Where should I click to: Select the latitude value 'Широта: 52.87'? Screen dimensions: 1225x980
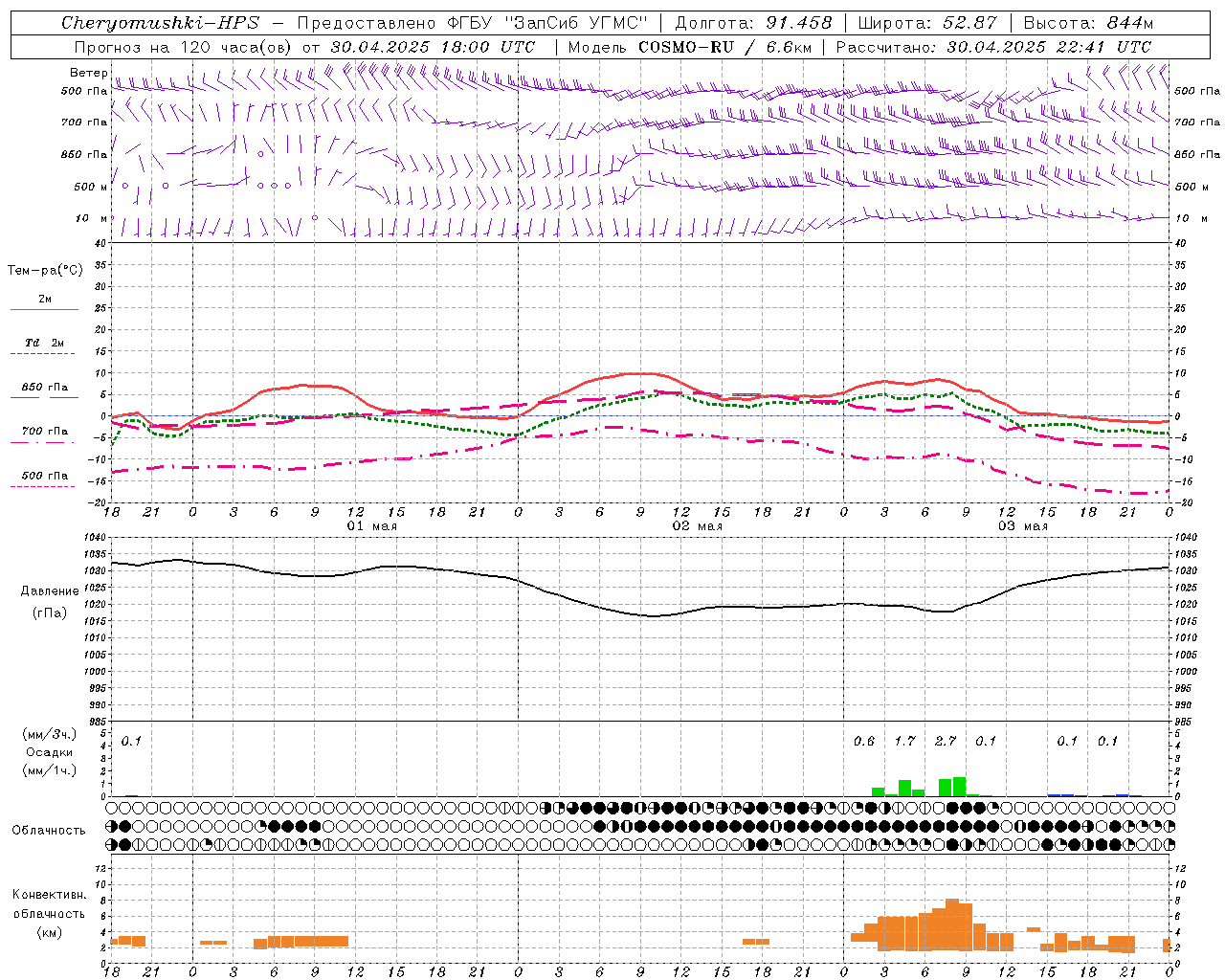click(926, 23)
